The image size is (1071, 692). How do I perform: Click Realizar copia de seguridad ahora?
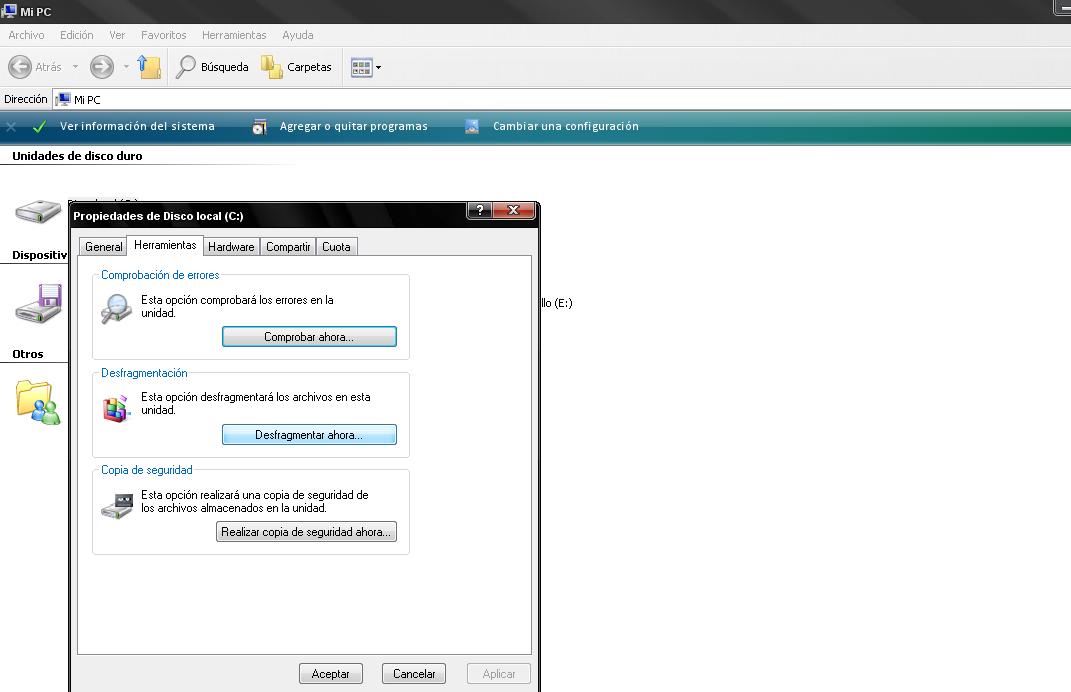306,532
